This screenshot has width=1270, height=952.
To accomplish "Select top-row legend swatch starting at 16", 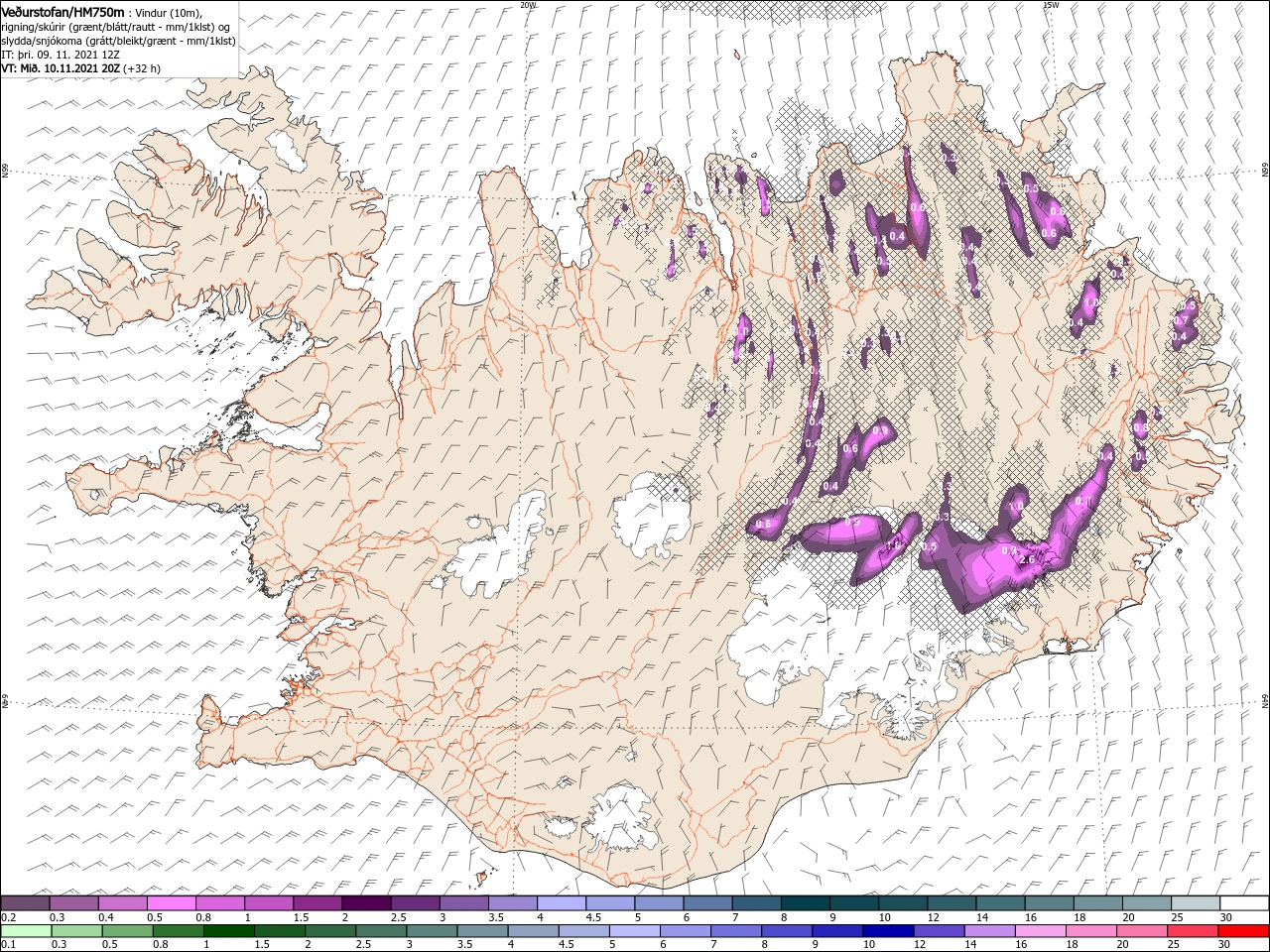I will [x=1050, y=903].
